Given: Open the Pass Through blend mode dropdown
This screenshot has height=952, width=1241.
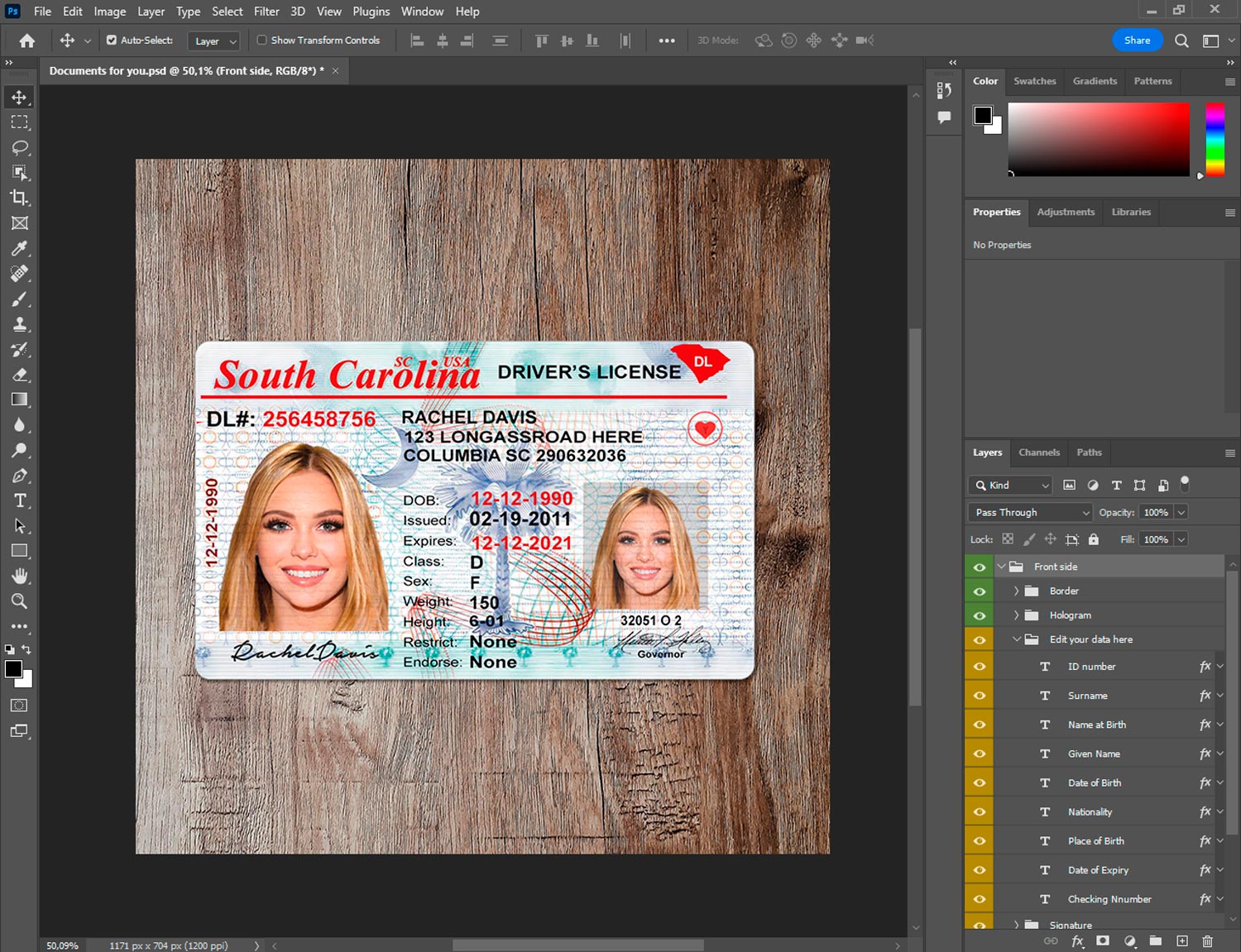Looking at the screenshot, I should [1031, 512].
